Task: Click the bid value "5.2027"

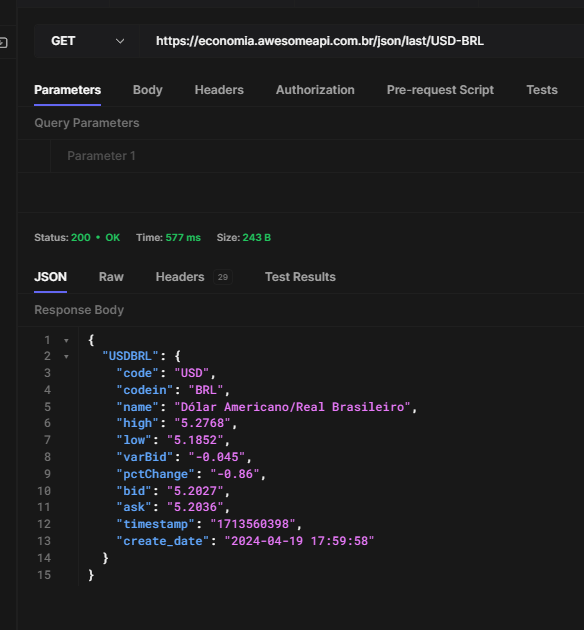Action: [195, 491]
